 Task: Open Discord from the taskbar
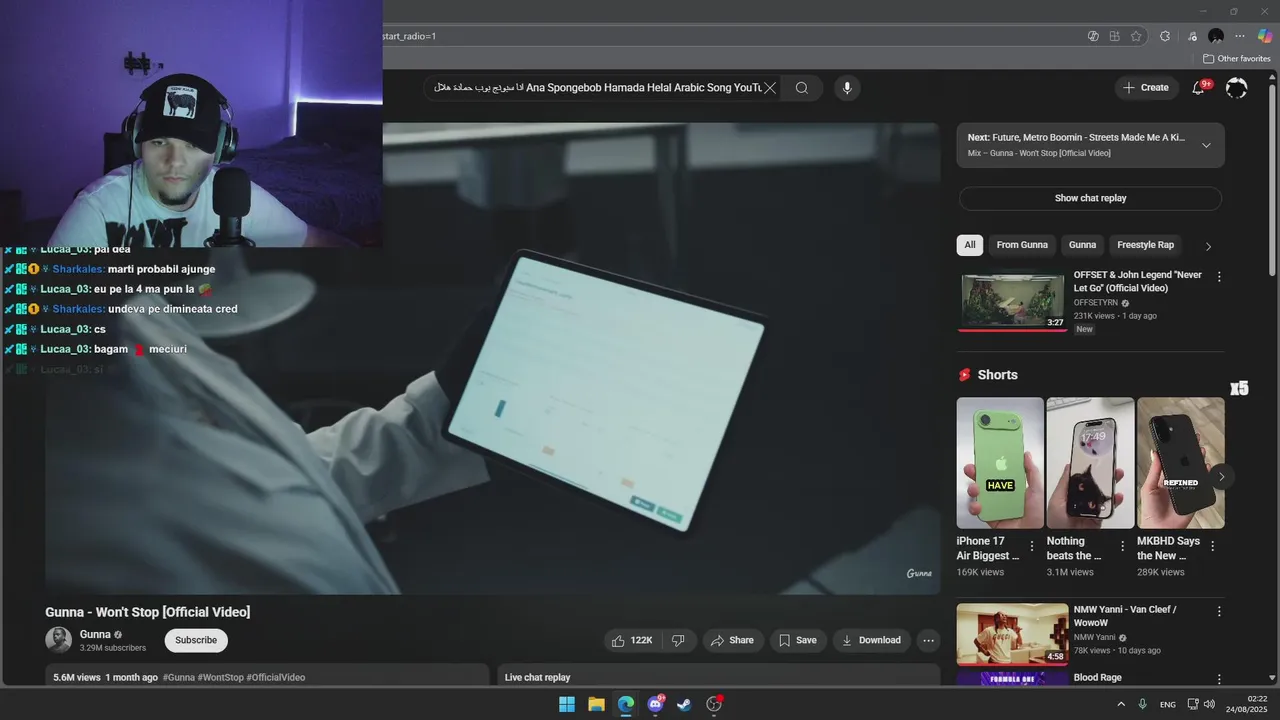655,704
